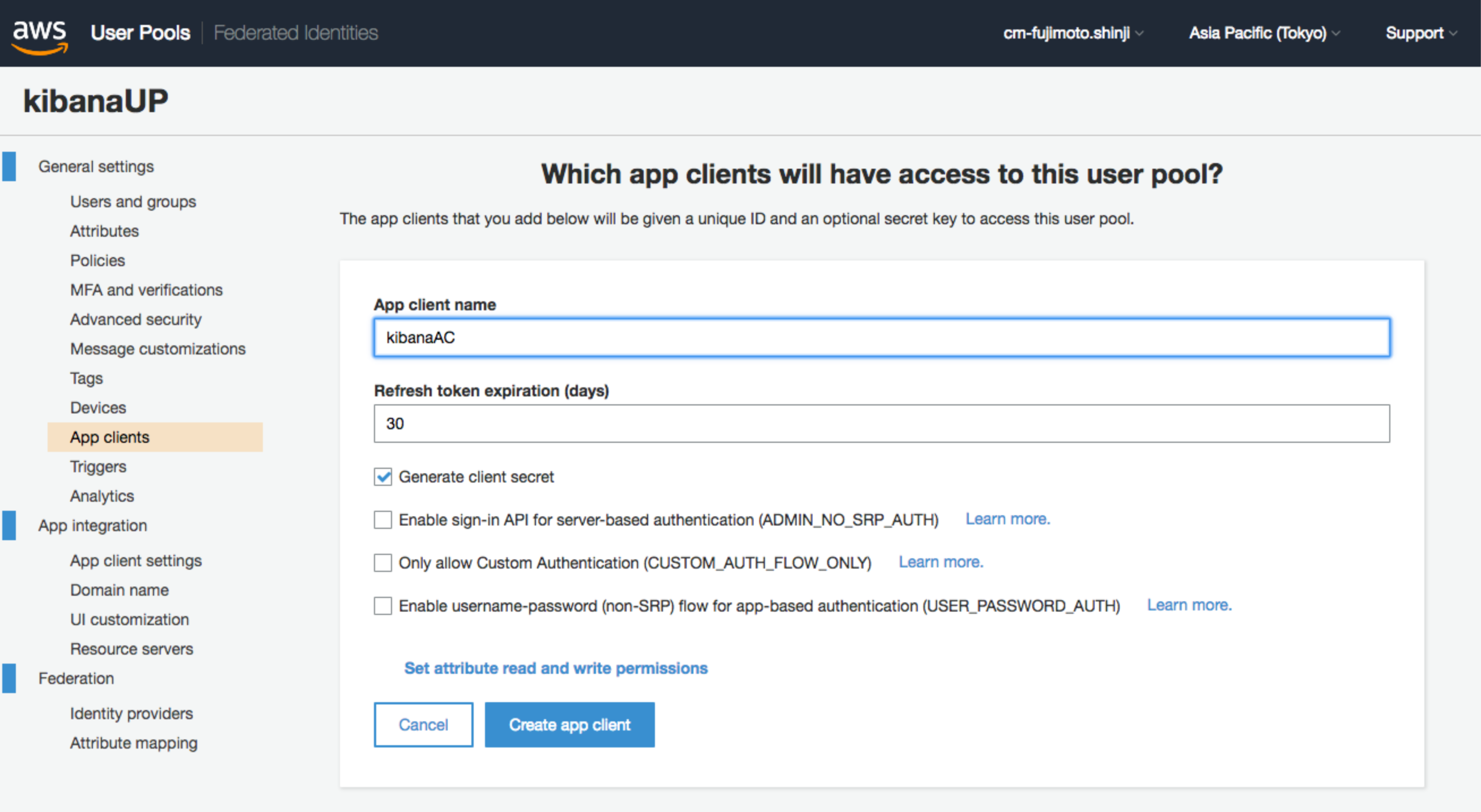Open Message customizations settings
Viewport: 1481px width, 812px height.
(158, 349)
